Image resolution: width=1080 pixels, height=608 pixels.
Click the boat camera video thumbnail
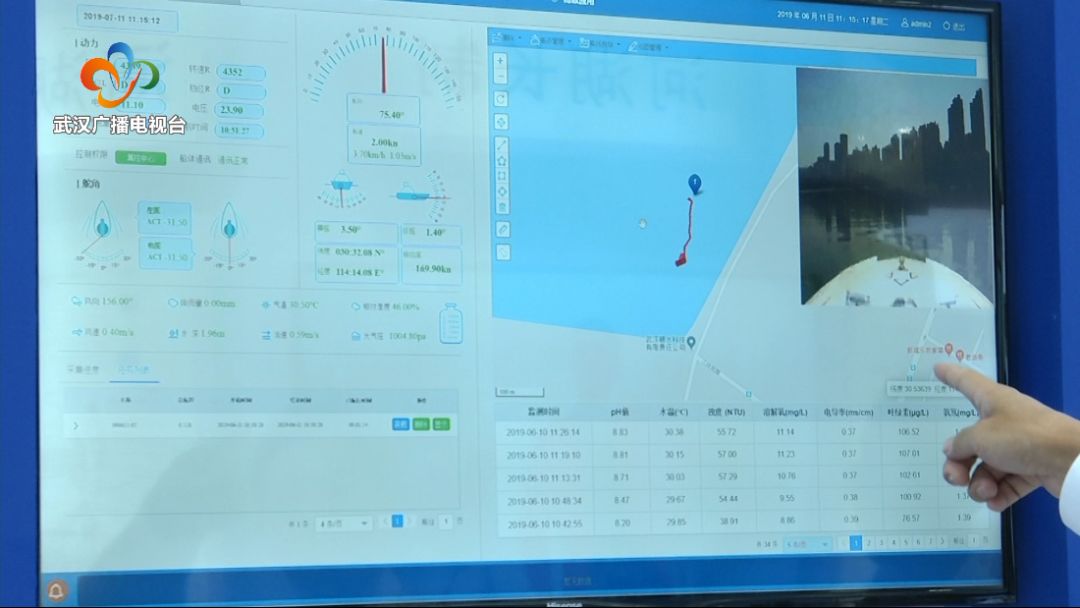click(x=894, y=186)
